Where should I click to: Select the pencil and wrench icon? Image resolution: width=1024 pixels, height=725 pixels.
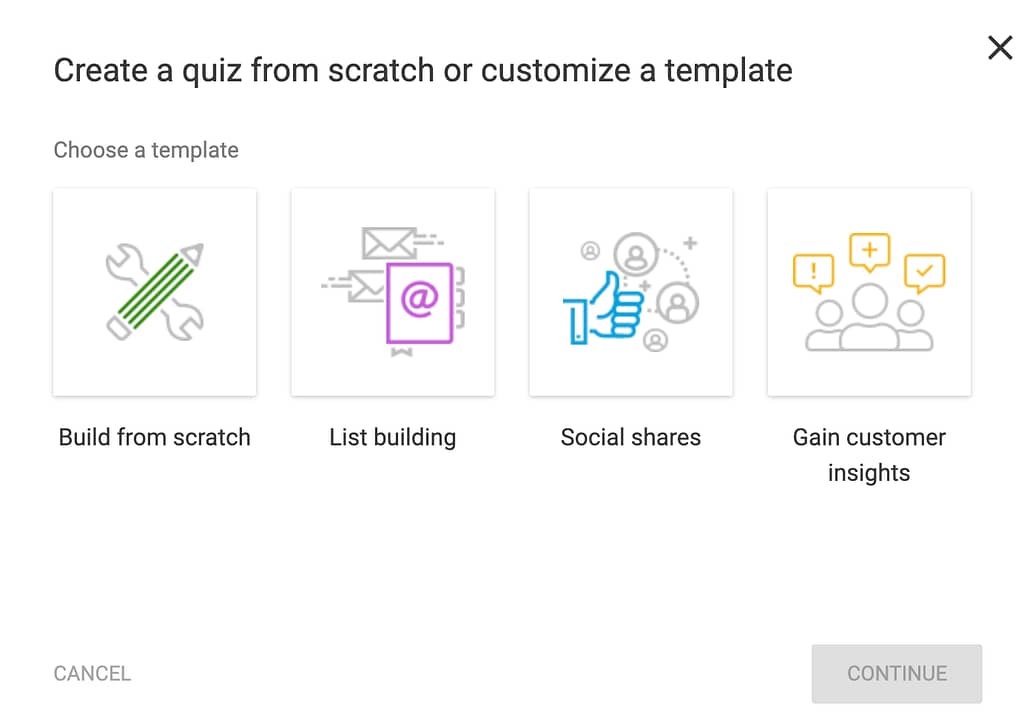pos(155,292)
